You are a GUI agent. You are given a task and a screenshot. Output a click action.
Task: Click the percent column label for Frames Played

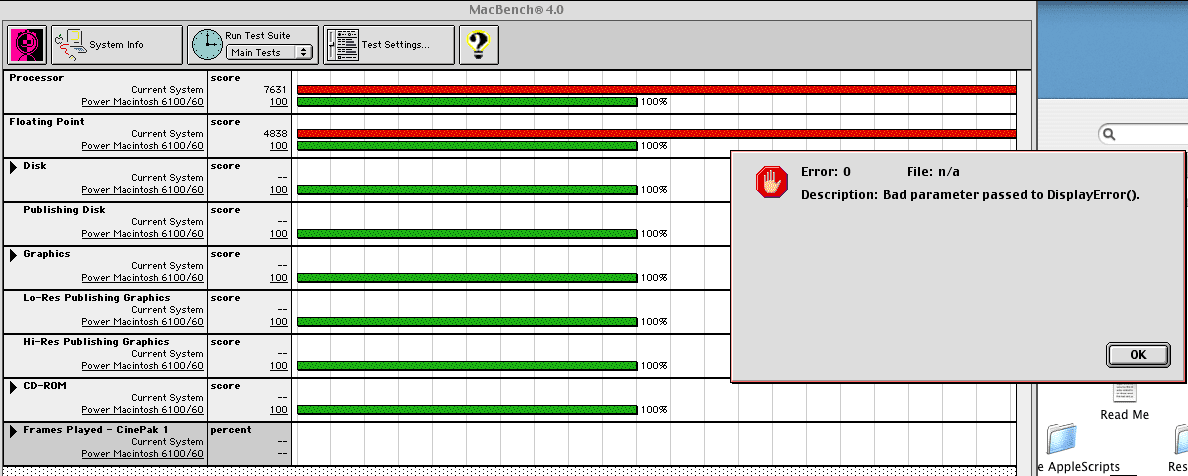click(x=230, y=430)
